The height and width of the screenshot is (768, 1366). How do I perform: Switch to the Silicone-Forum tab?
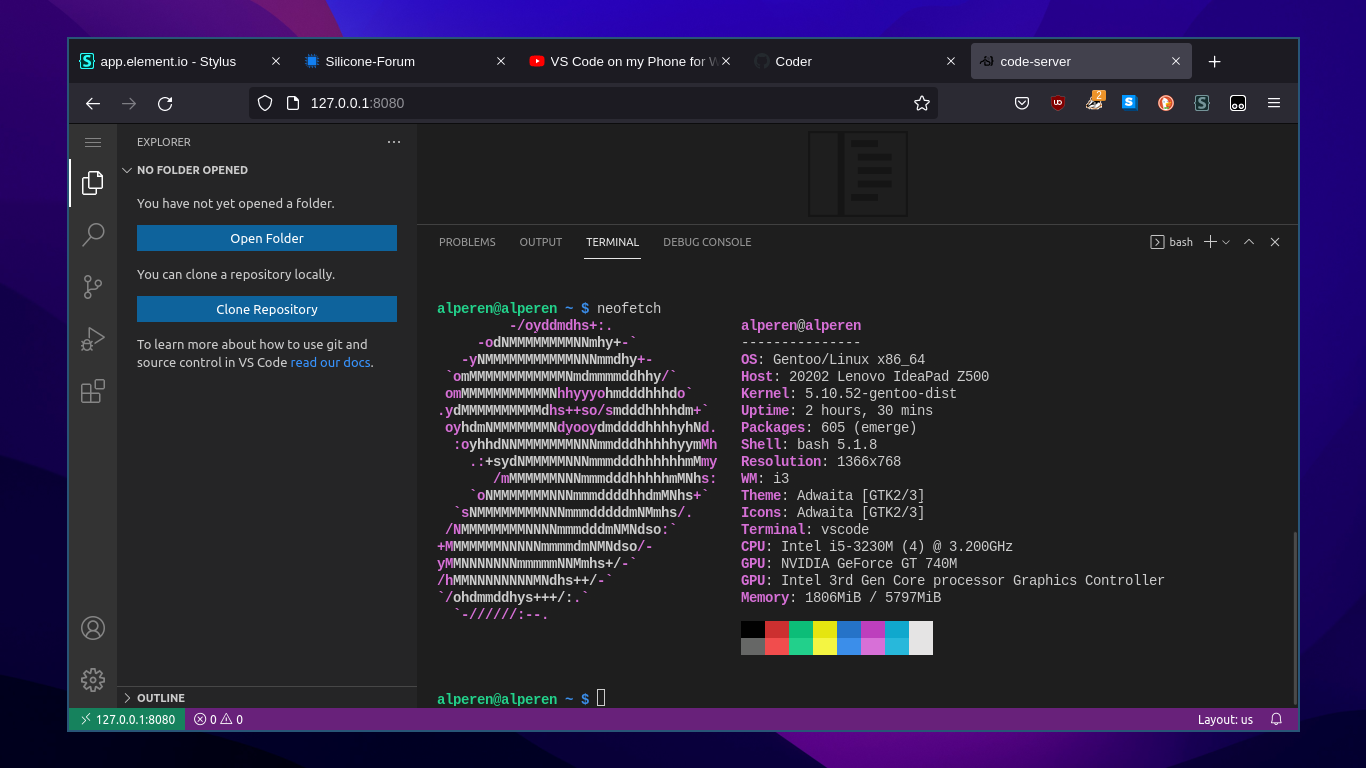[x=405, y=61]
